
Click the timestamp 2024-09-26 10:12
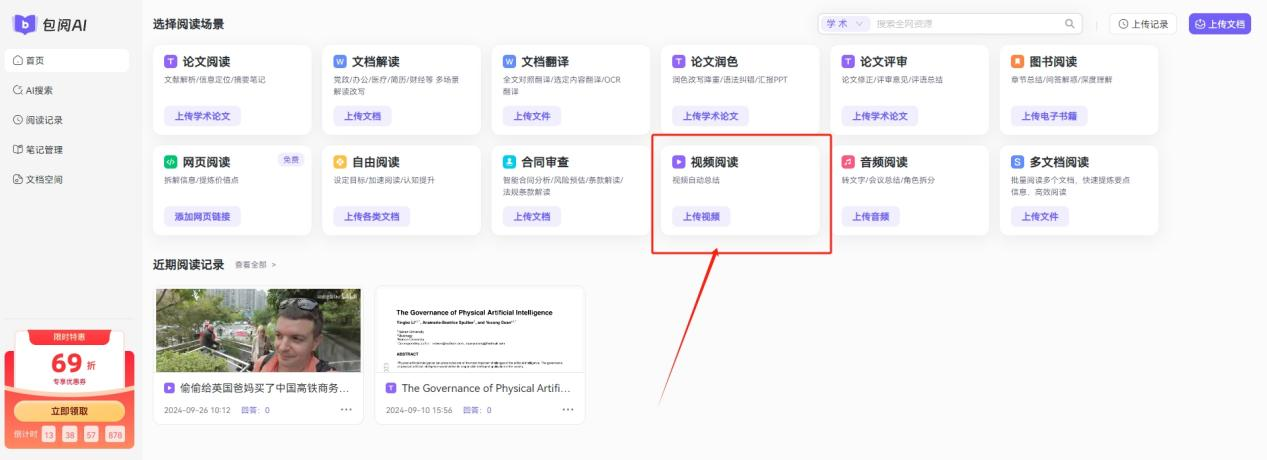tap(197, 410)
